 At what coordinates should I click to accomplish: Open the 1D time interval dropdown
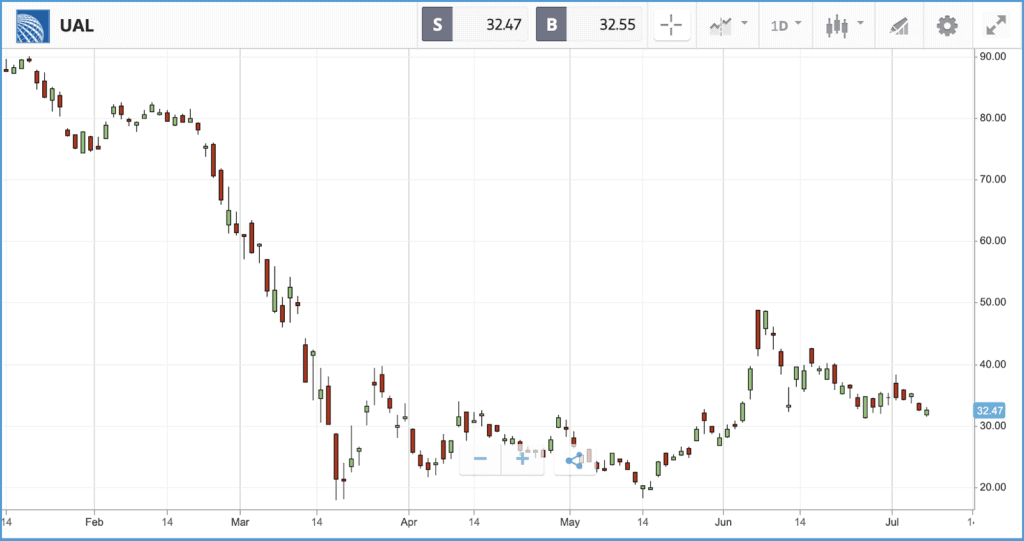point(786,25)
